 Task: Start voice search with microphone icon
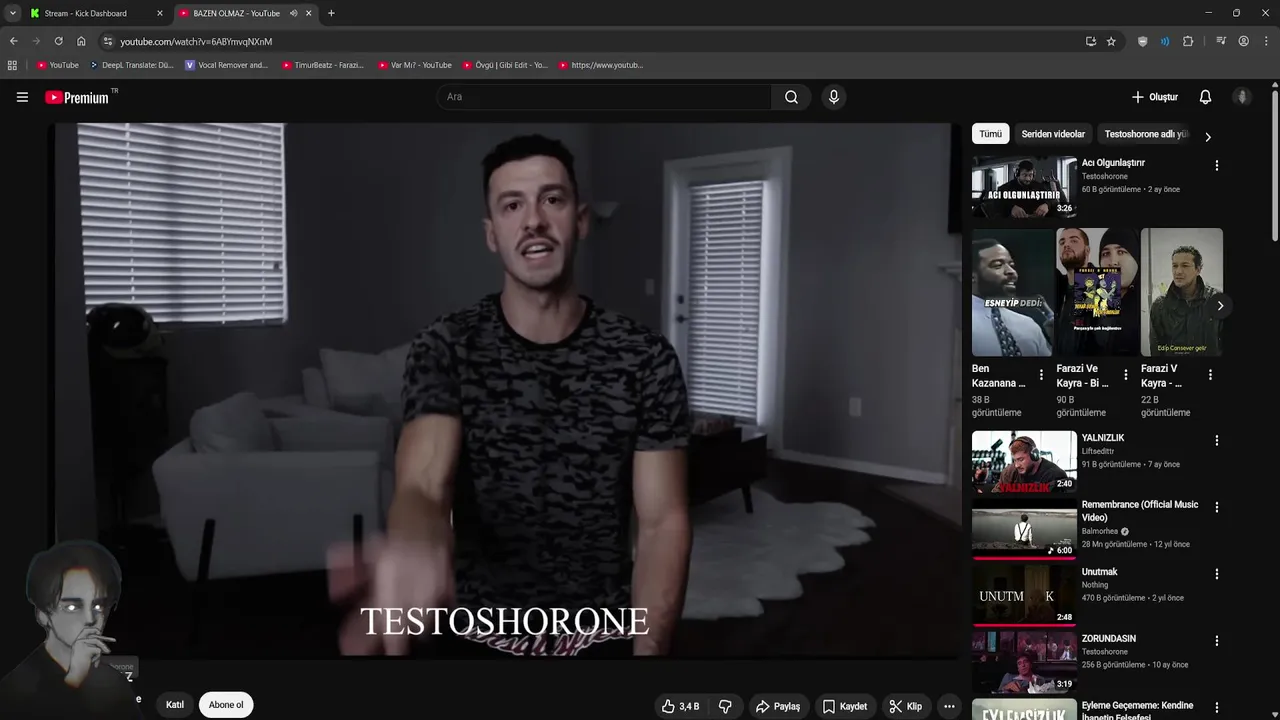point(834,97)
